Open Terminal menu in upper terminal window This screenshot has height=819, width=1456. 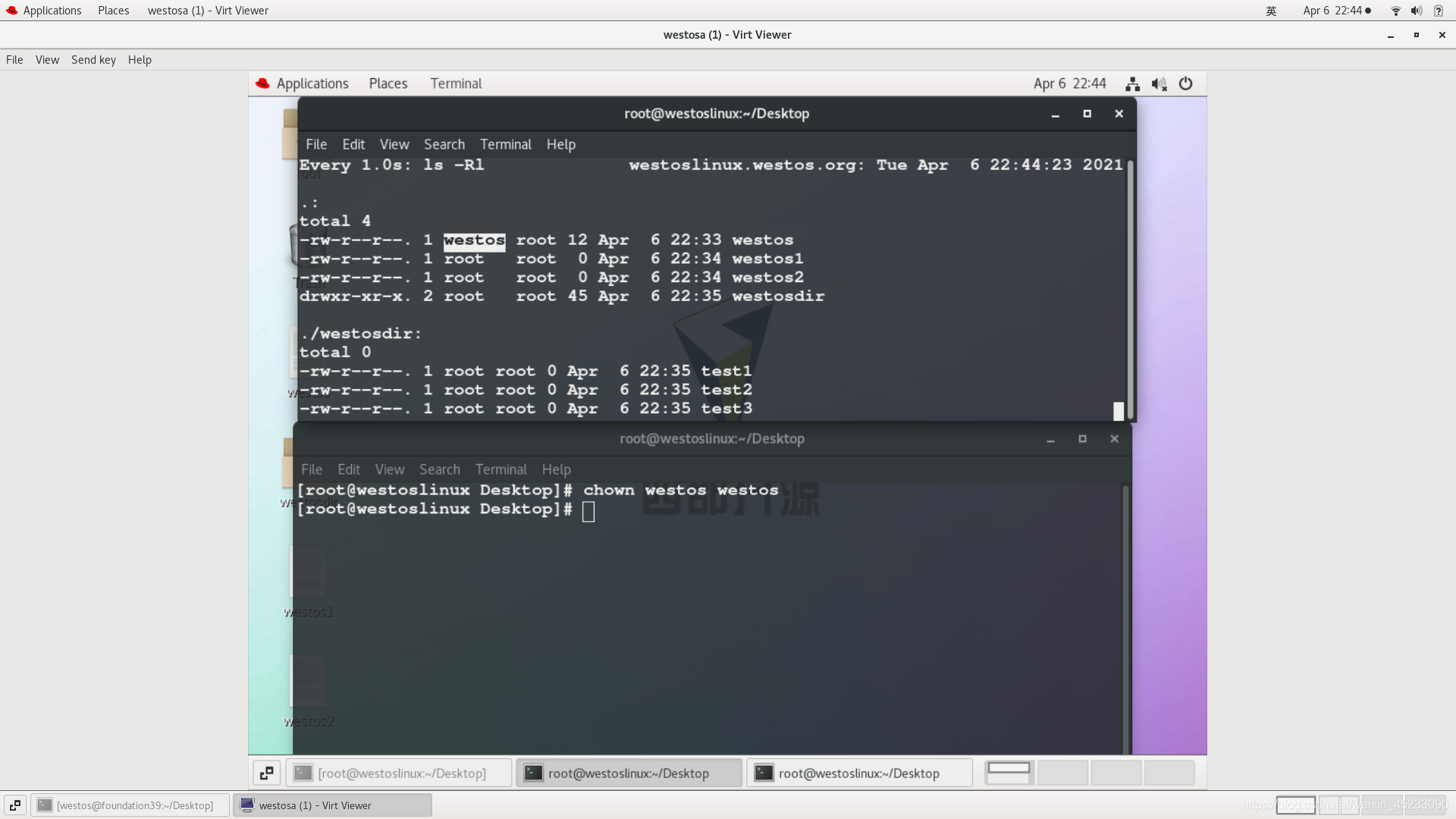[x=506, y=144]
